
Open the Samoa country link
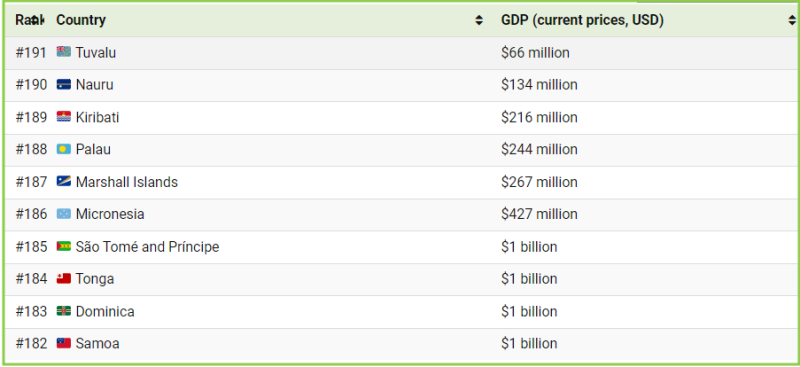[x=97, y=344]
